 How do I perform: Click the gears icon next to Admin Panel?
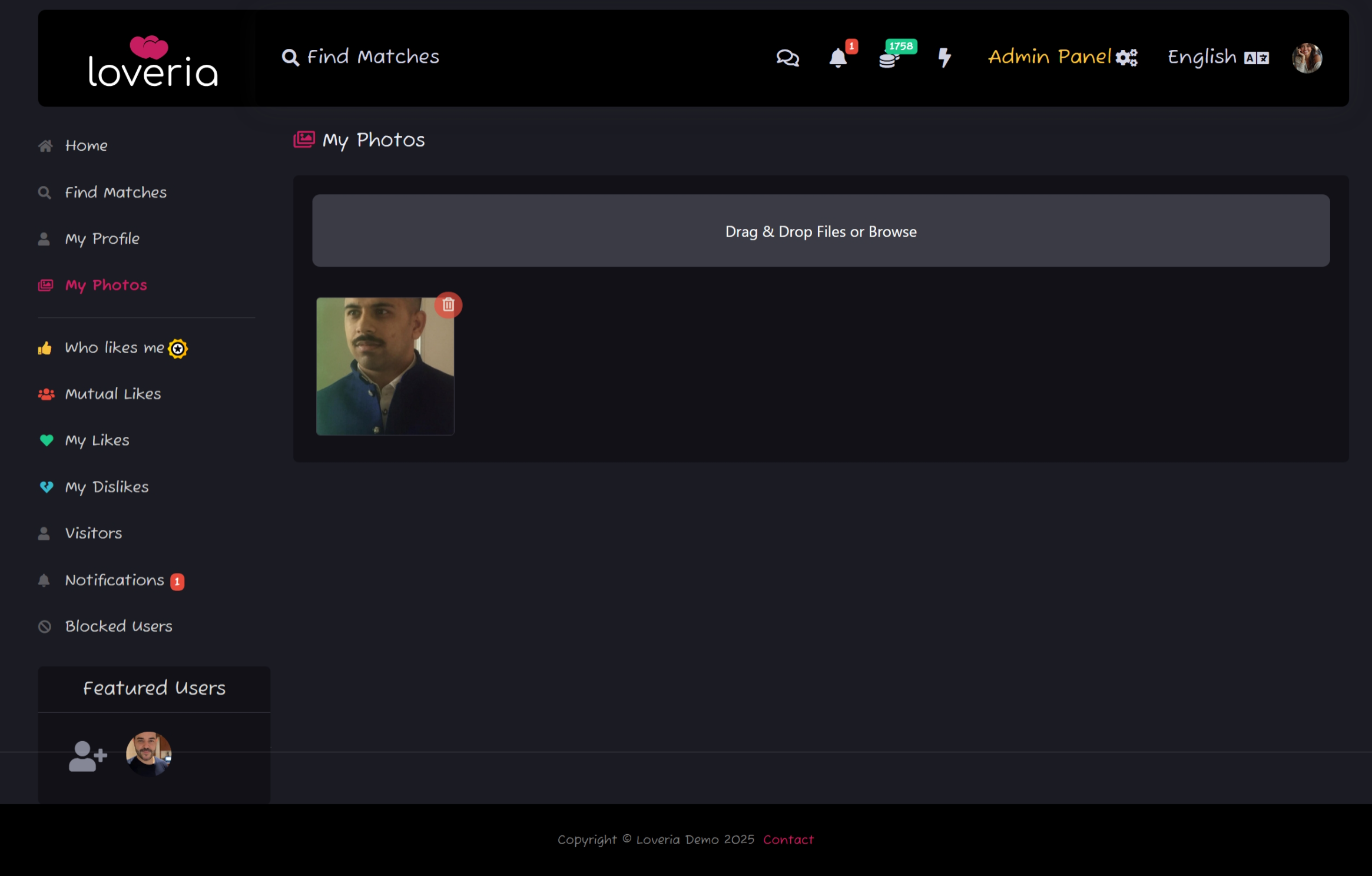click(x=1126, y=58)
